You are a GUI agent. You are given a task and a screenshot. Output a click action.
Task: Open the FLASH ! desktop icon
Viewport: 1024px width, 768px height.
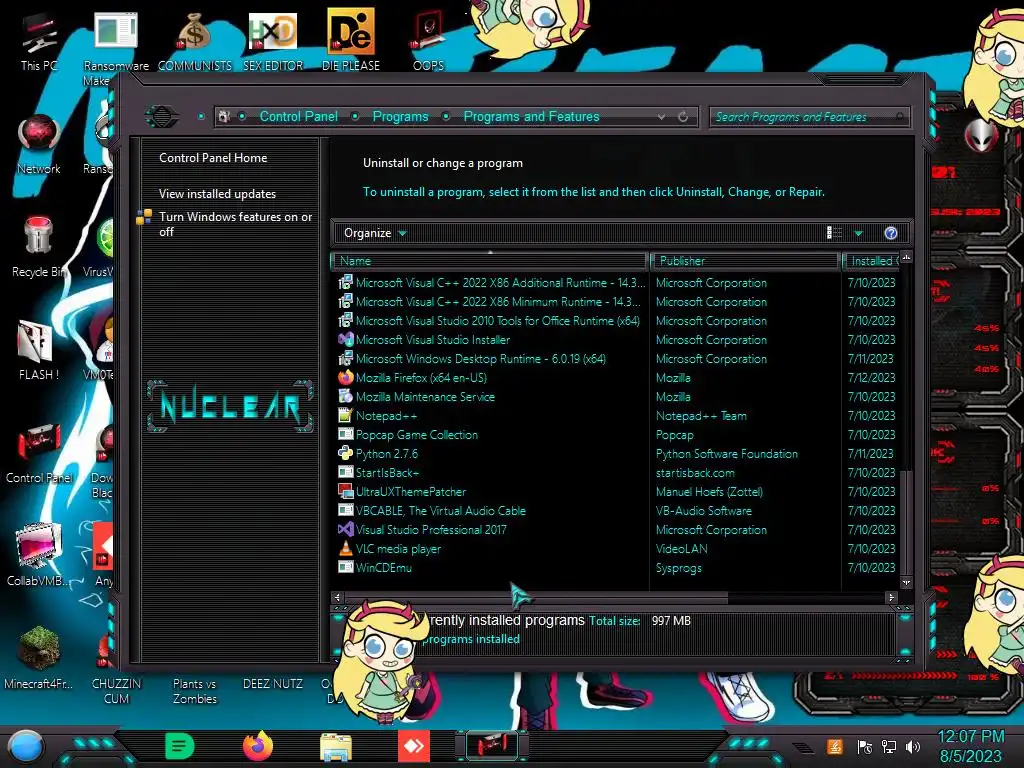(x=39, y=349)
